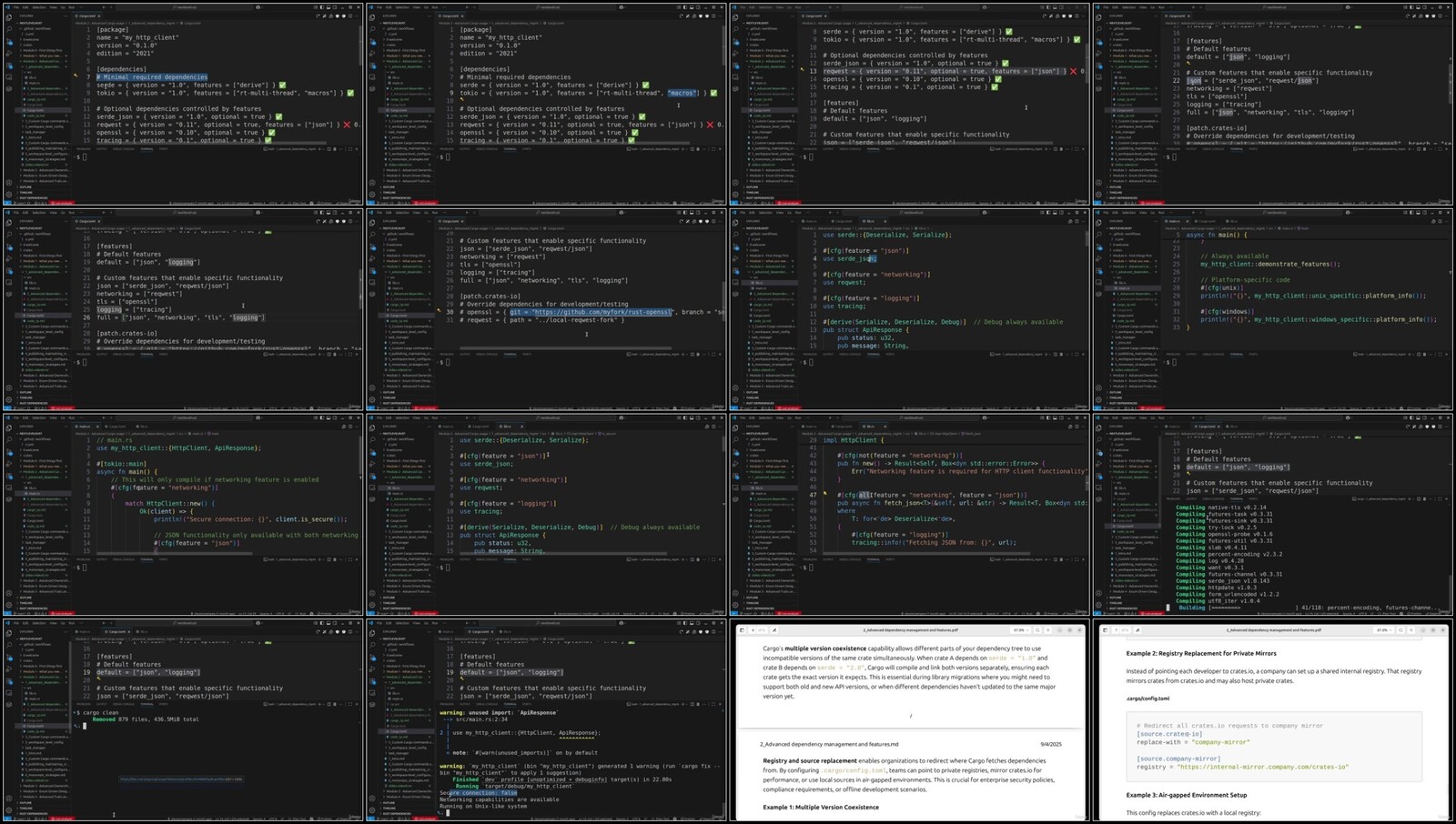The image size is (1456, 824).
Task: Click "Compiling native-tls v0.2.14" terminal line
Action: coord(1220,507)
